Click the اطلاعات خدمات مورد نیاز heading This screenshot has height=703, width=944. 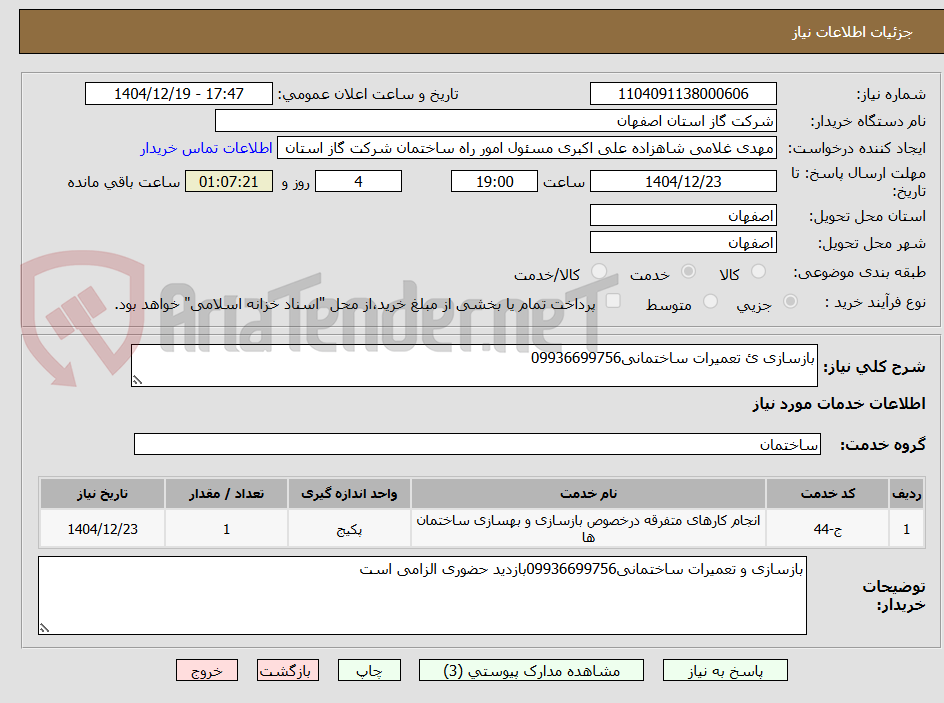coord(839,403)
